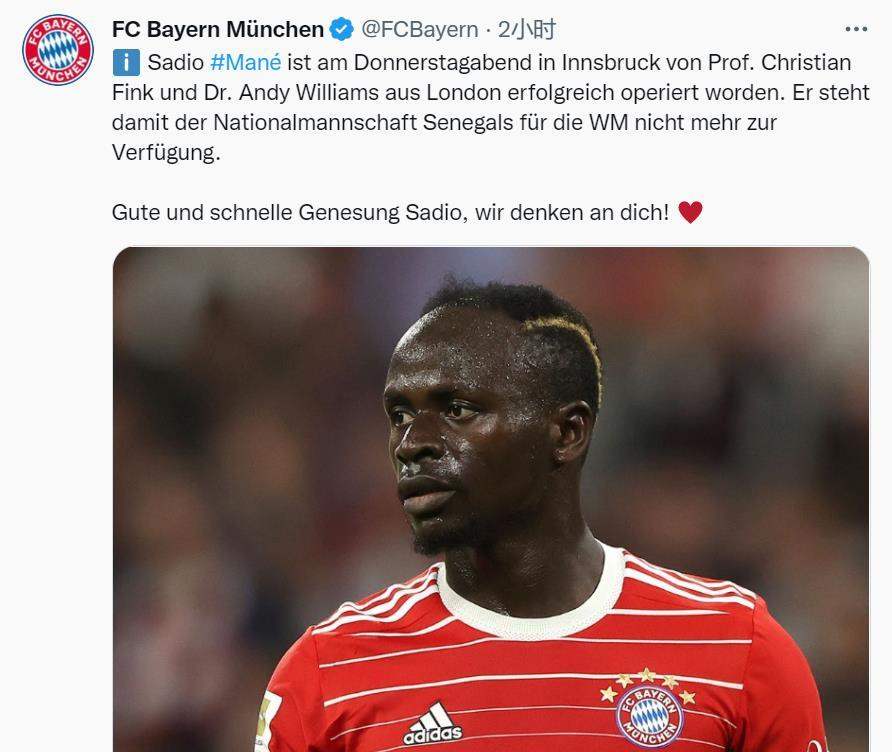892x752 pixels.
Task: Click the FC Bayern München account name
Action: 218,29
